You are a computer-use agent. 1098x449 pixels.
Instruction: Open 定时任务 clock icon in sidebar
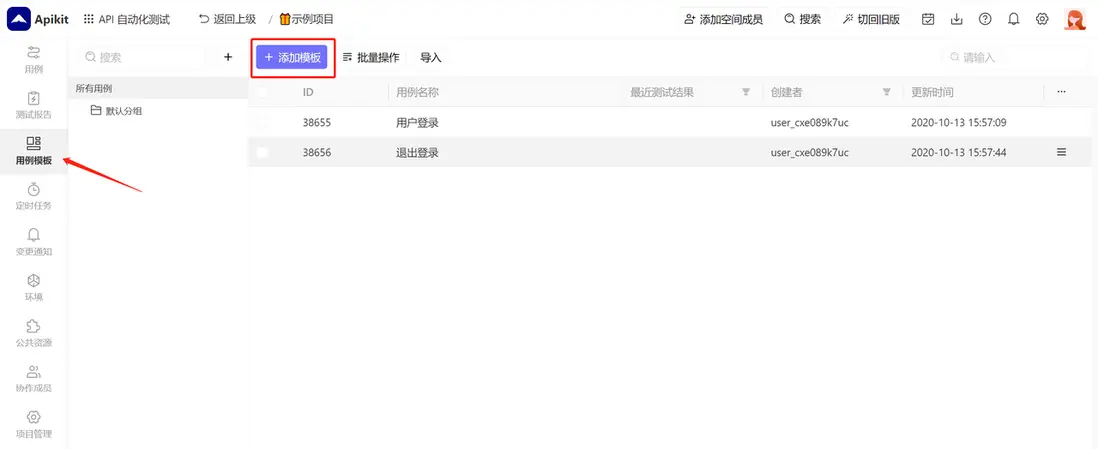tap(34, 190)
